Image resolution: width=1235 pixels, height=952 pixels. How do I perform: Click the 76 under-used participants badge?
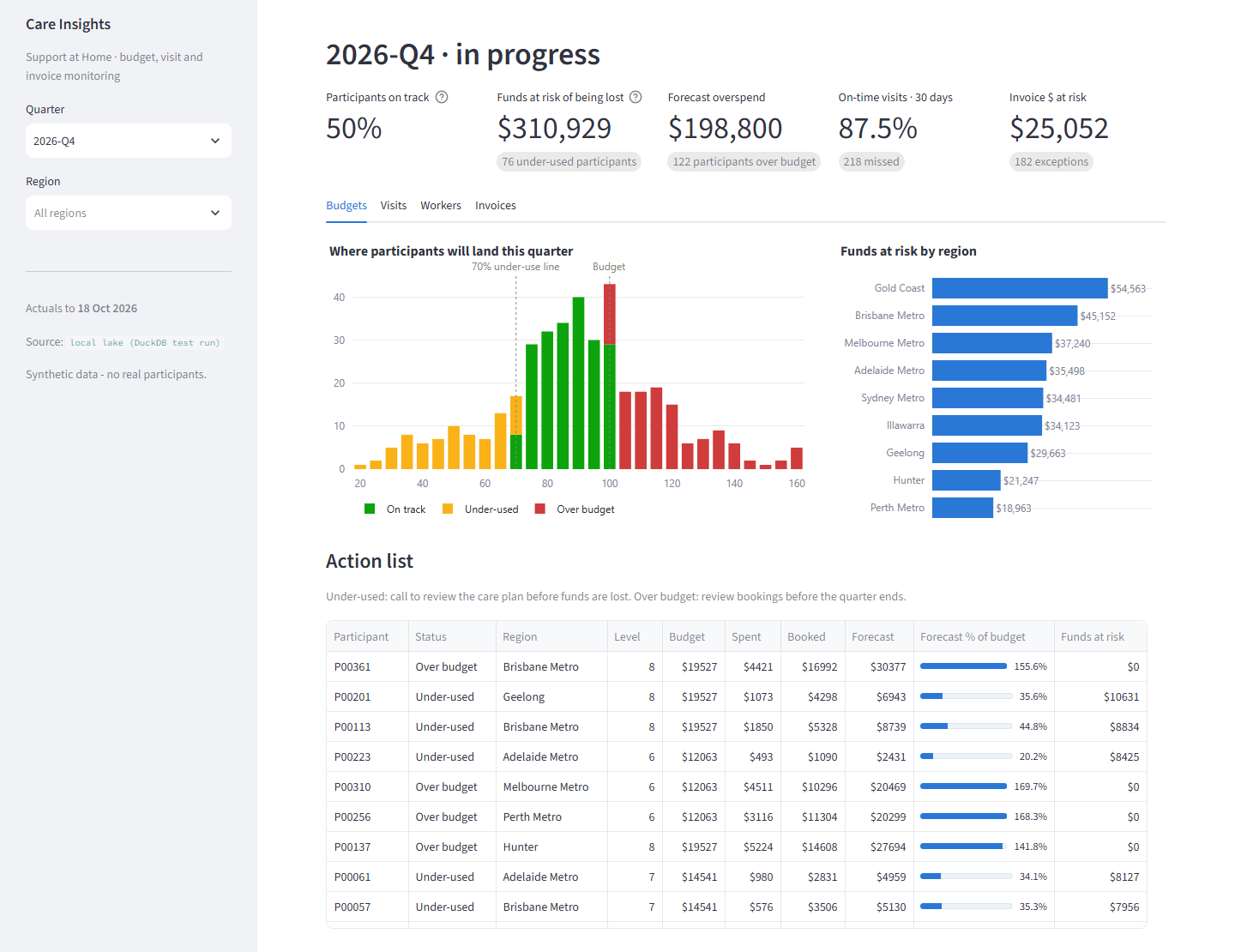(569, 161)
